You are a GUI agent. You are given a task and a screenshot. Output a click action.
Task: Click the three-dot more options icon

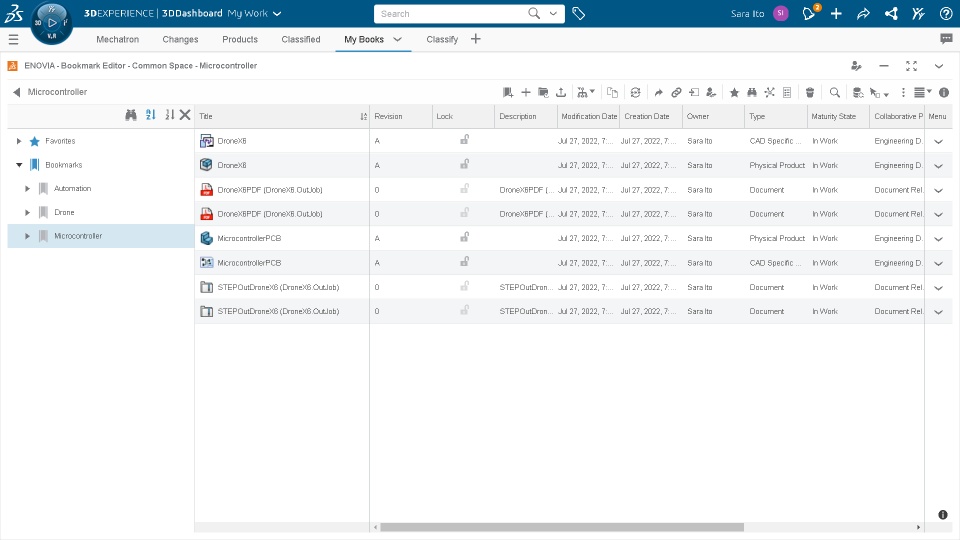click(x=903, y=92)
